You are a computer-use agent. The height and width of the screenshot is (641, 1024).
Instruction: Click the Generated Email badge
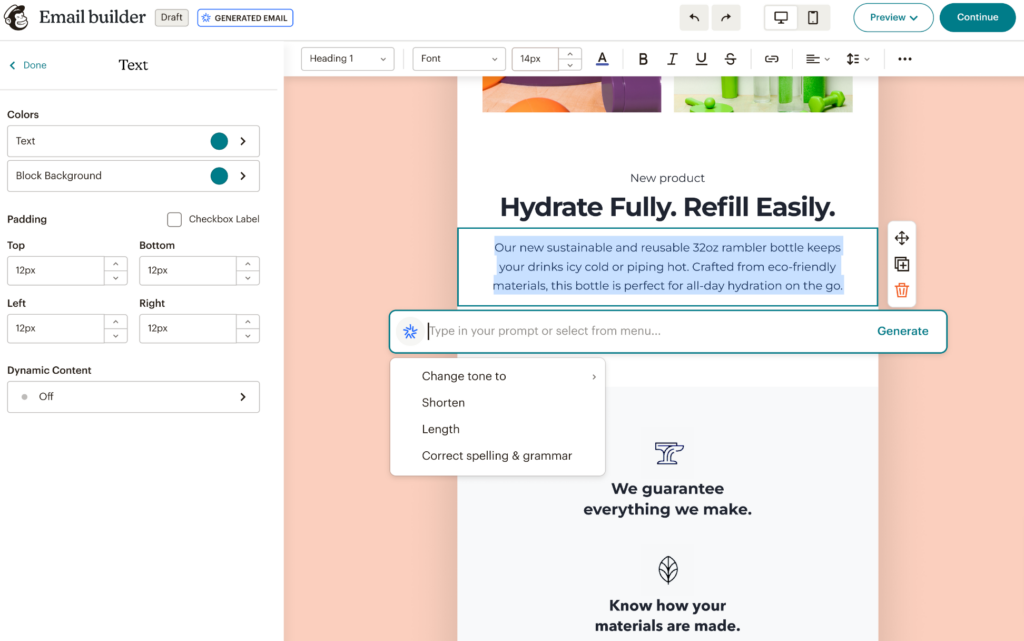[245, 18]
